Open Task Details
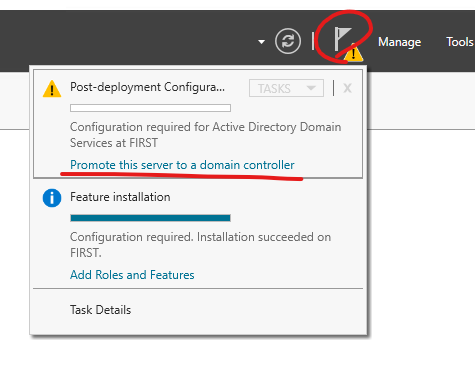Viewport: 475px width, 385px height. (100, 310)
